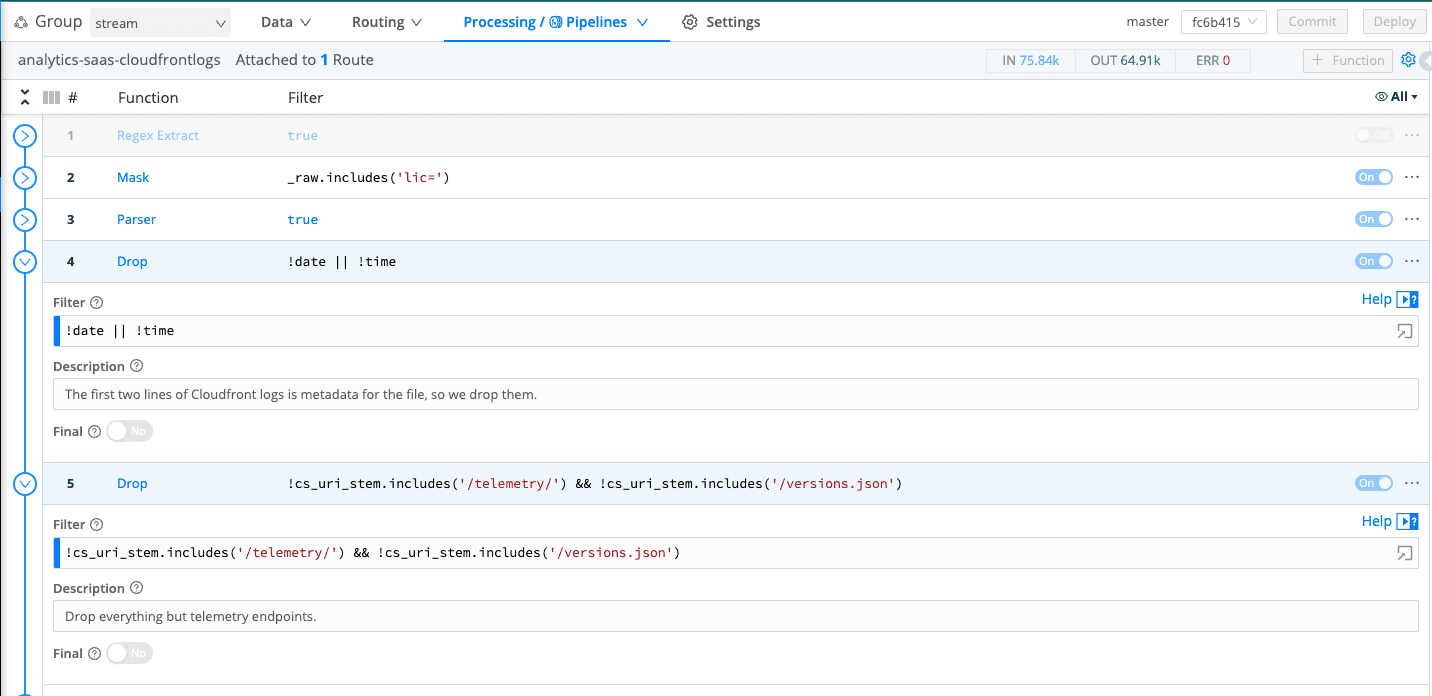Open the stream group dropdown
The height and width of the screenshot is (696, 1432).
160,23
